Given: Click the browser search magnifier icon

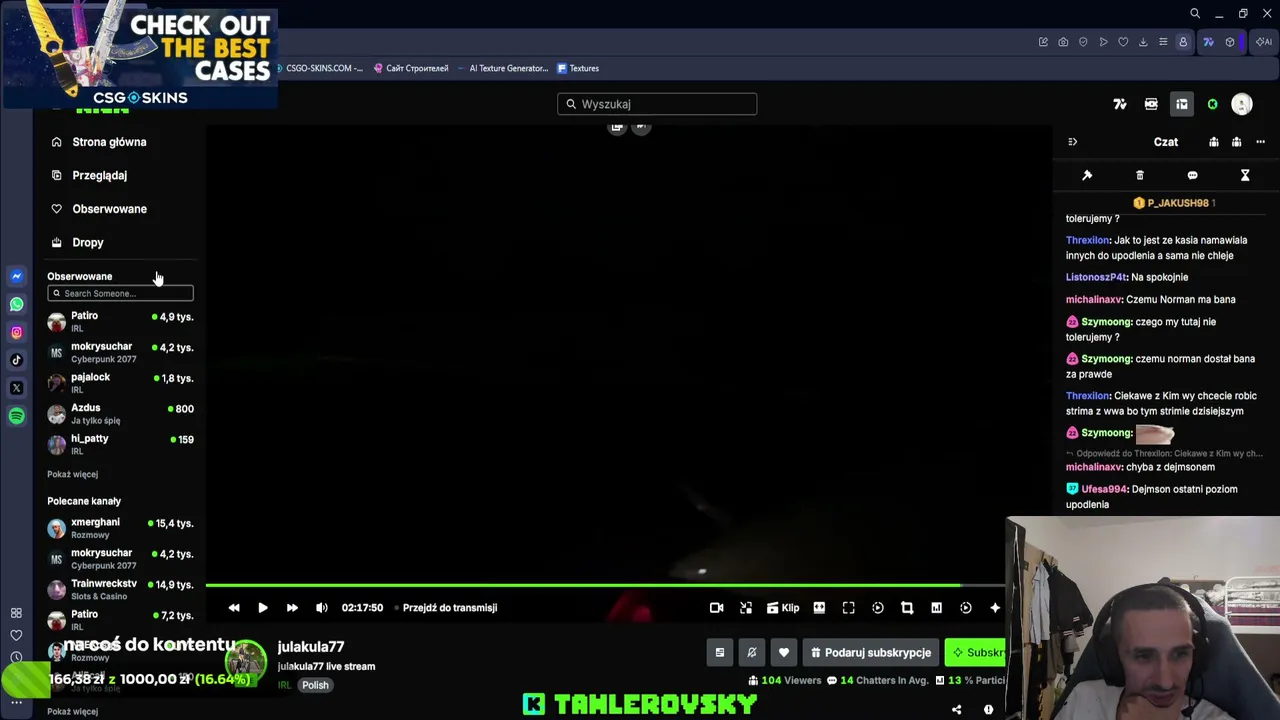Looking at the screenshot, I should pyautogui.click(x=1195, y=13).
